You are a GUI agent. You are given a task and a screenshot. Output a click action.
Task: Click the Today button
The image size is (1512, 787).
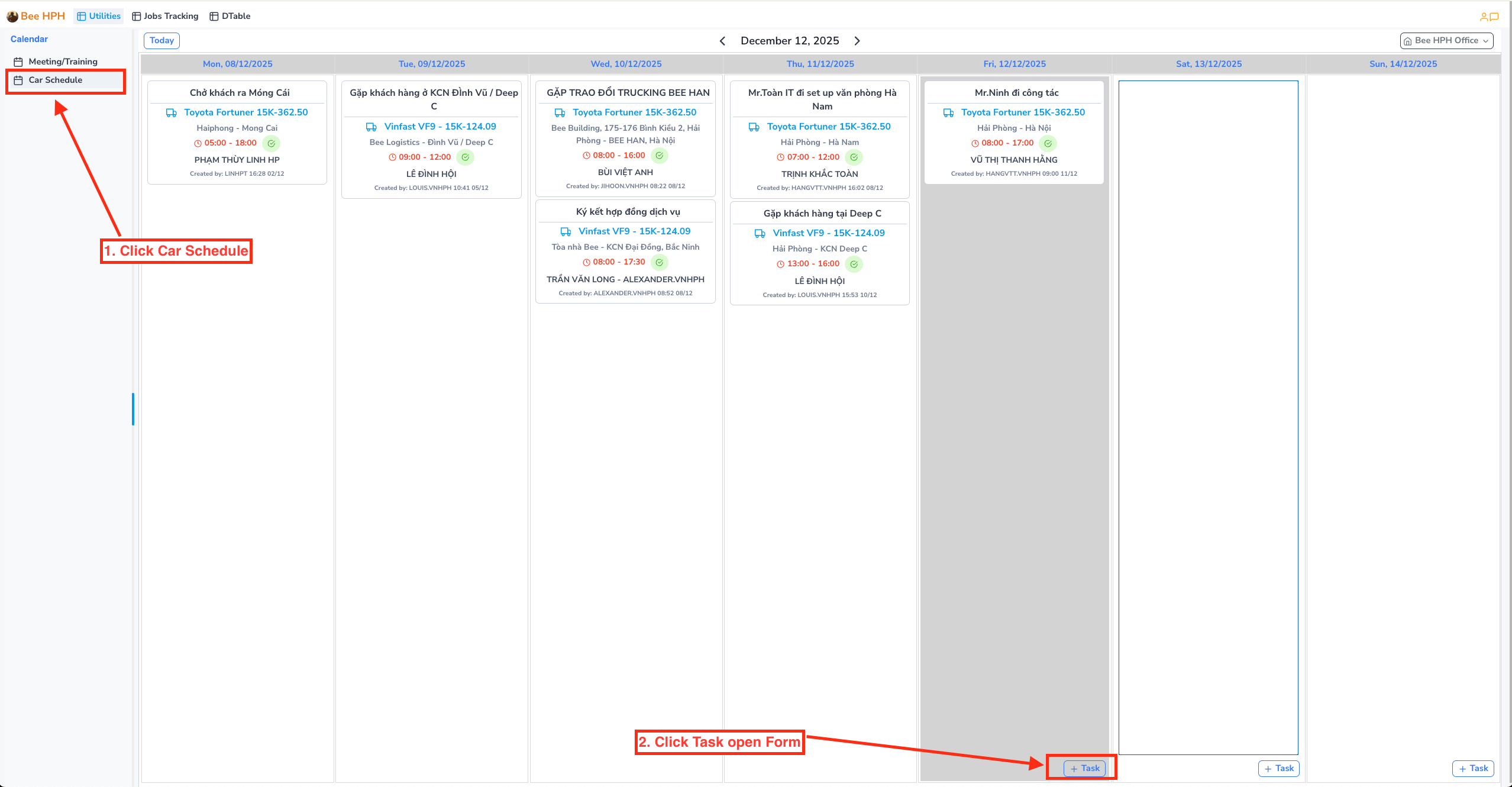(161, 40)
